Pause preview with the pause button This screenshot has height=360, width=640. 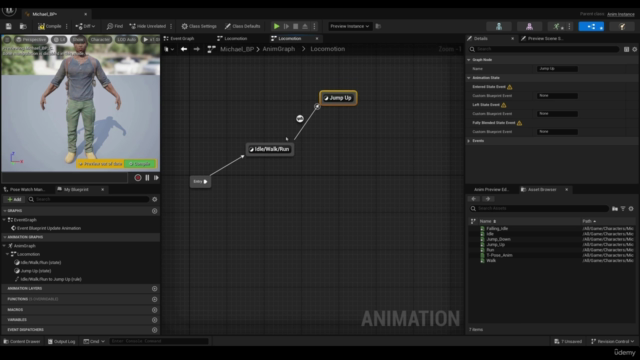pyautogui.click(x=147, y=178)
